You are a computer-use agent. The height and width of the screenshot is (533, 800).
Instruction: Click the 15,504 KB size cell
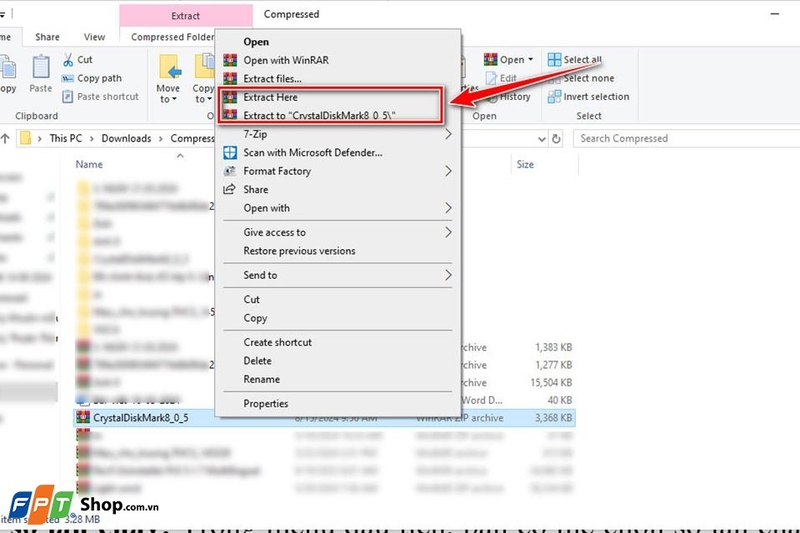coord(551,383)
